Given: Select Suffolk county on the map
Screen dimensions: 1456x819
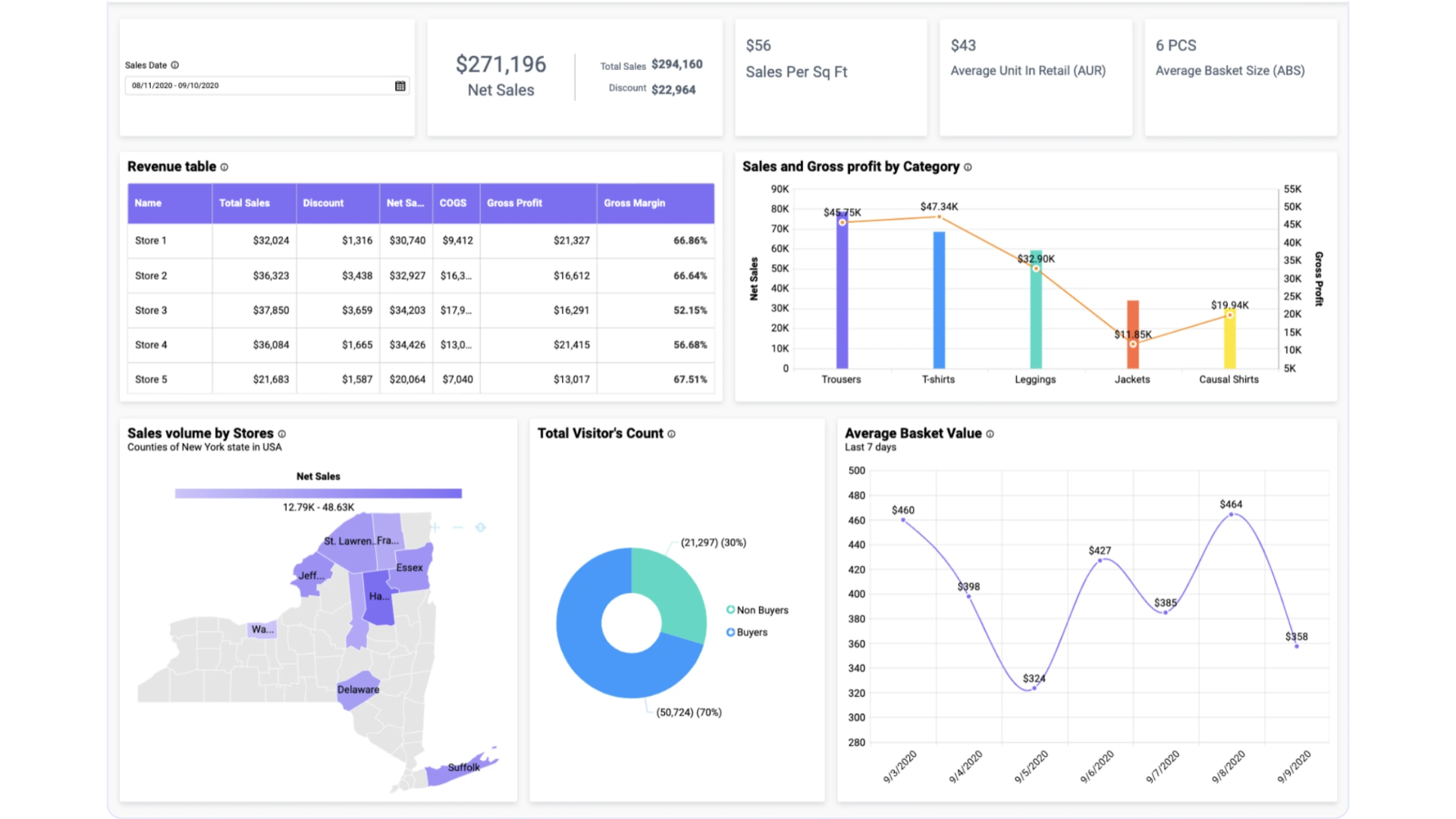Looking at the screenshot, I should pos(462,768).
